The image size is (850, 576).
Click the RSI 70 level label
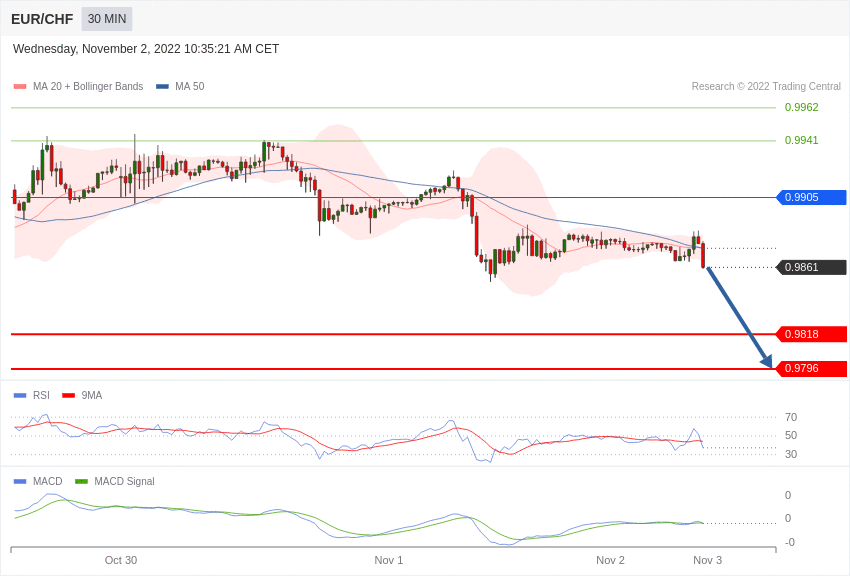791,417
